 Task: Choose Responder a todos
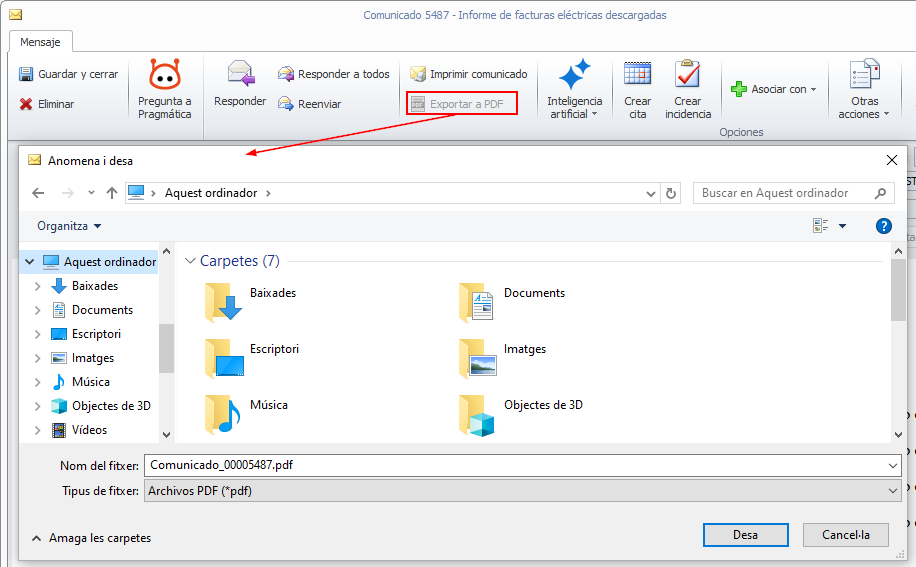[x=334, y=74]
